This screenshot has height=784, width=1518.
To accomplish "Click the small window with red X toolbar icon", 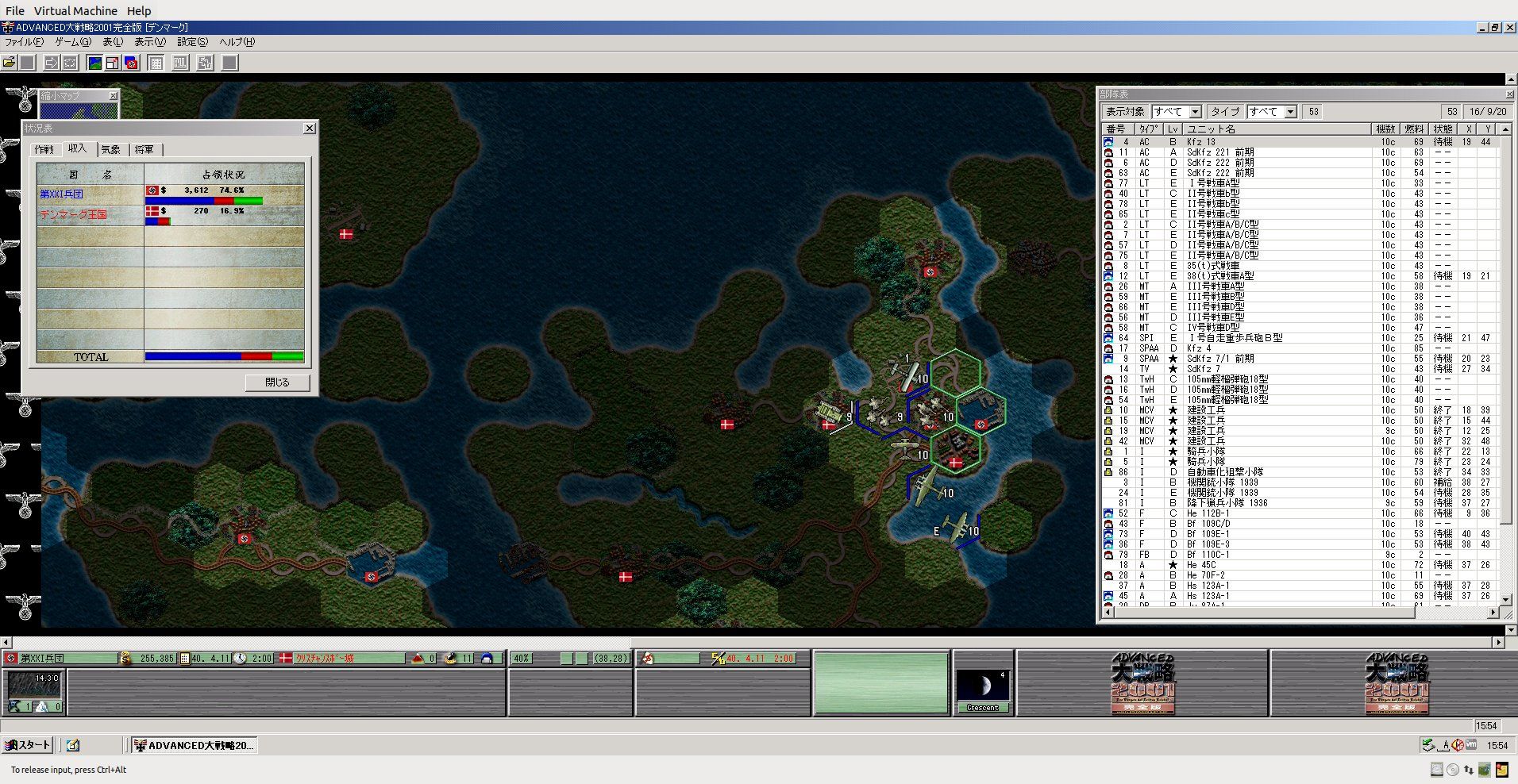I will click(113, 63).
